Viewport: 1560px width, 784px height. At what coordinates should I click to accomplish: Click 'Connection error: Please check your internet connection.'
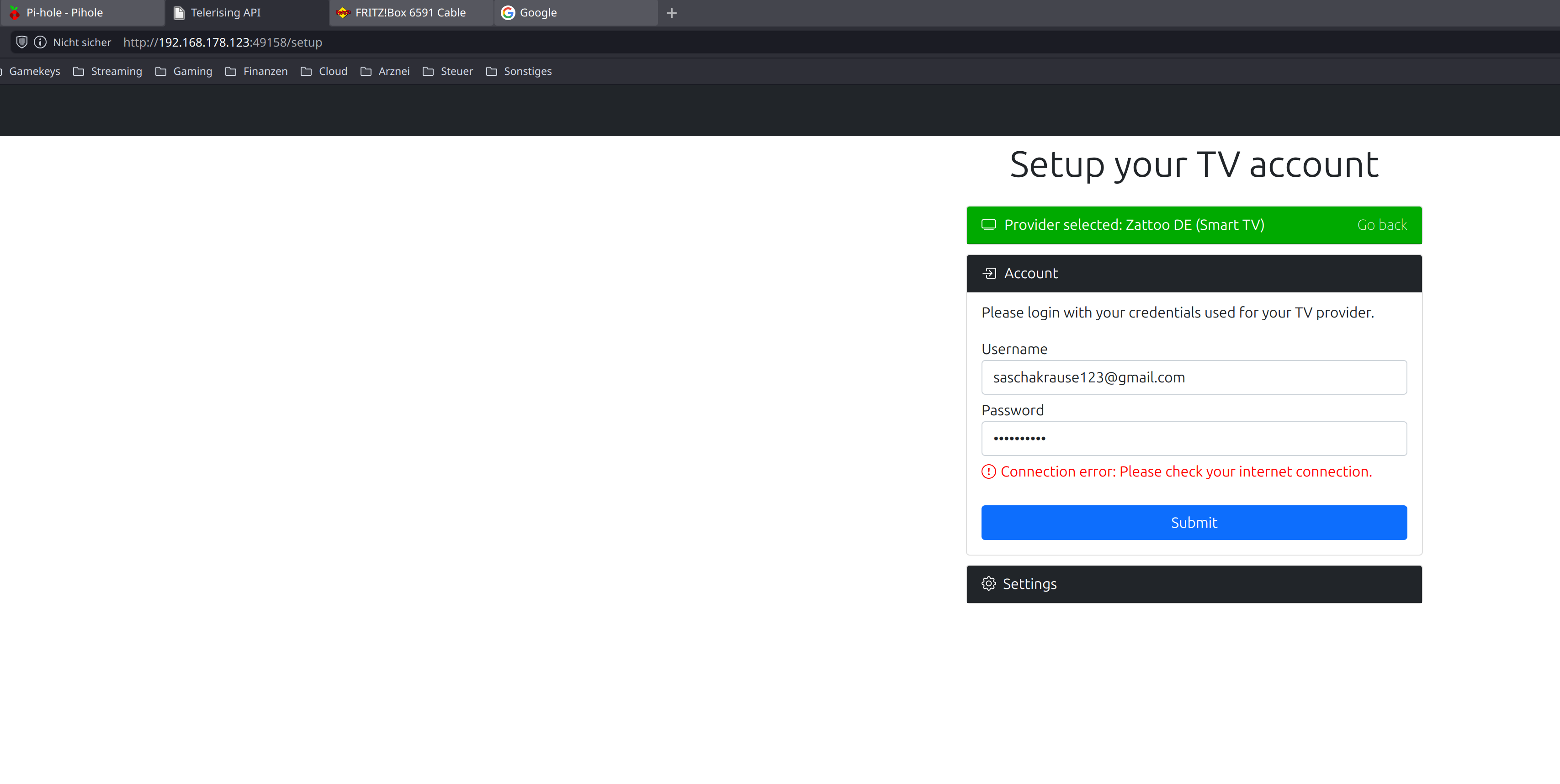(1186, 472)
